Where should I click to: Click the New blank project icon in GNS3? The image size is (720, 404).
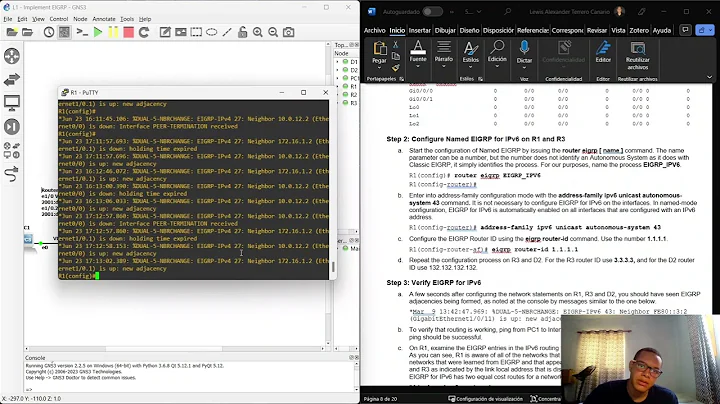click(x=12, y=32)
